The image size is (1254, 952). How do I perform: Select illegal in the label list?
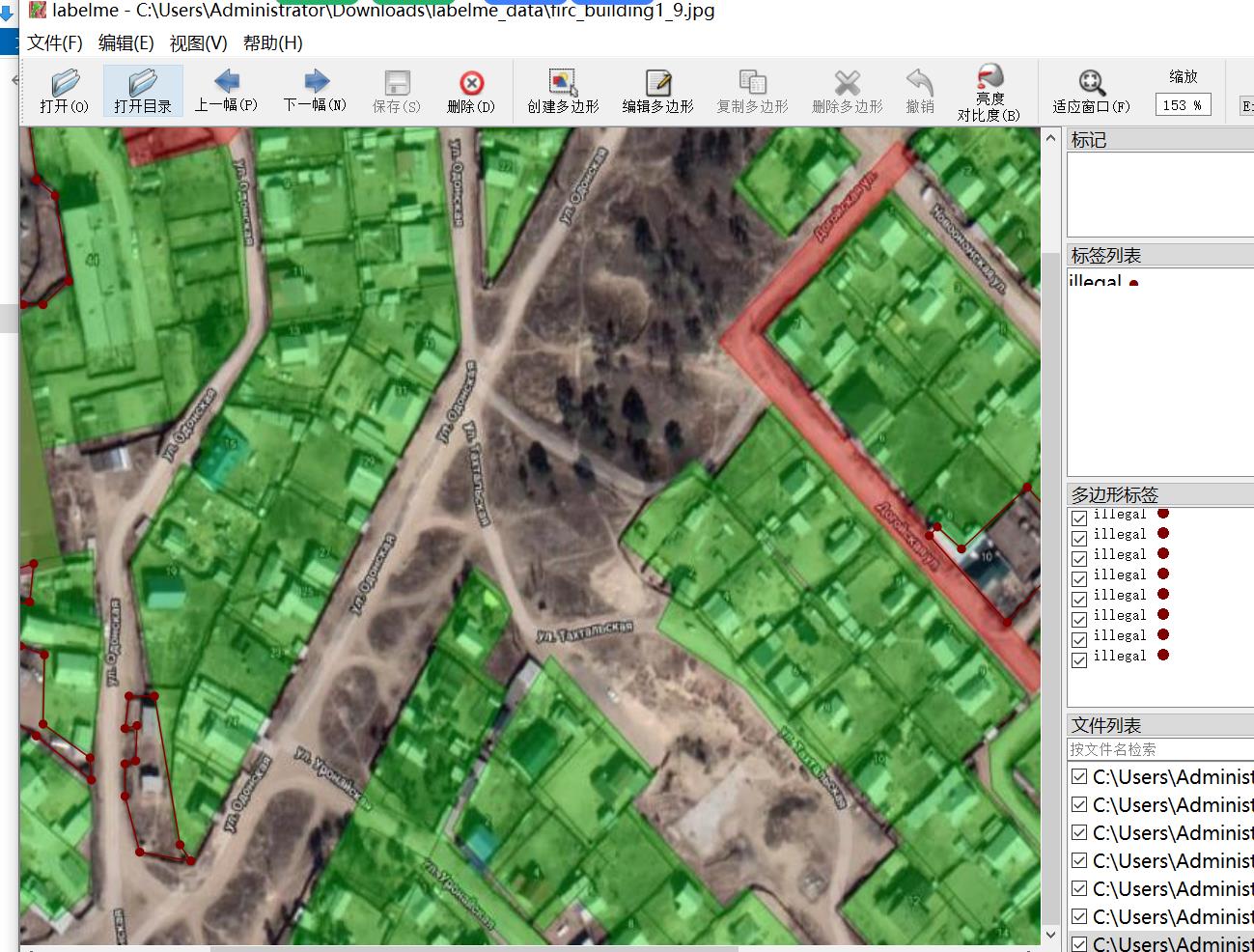1095,281
